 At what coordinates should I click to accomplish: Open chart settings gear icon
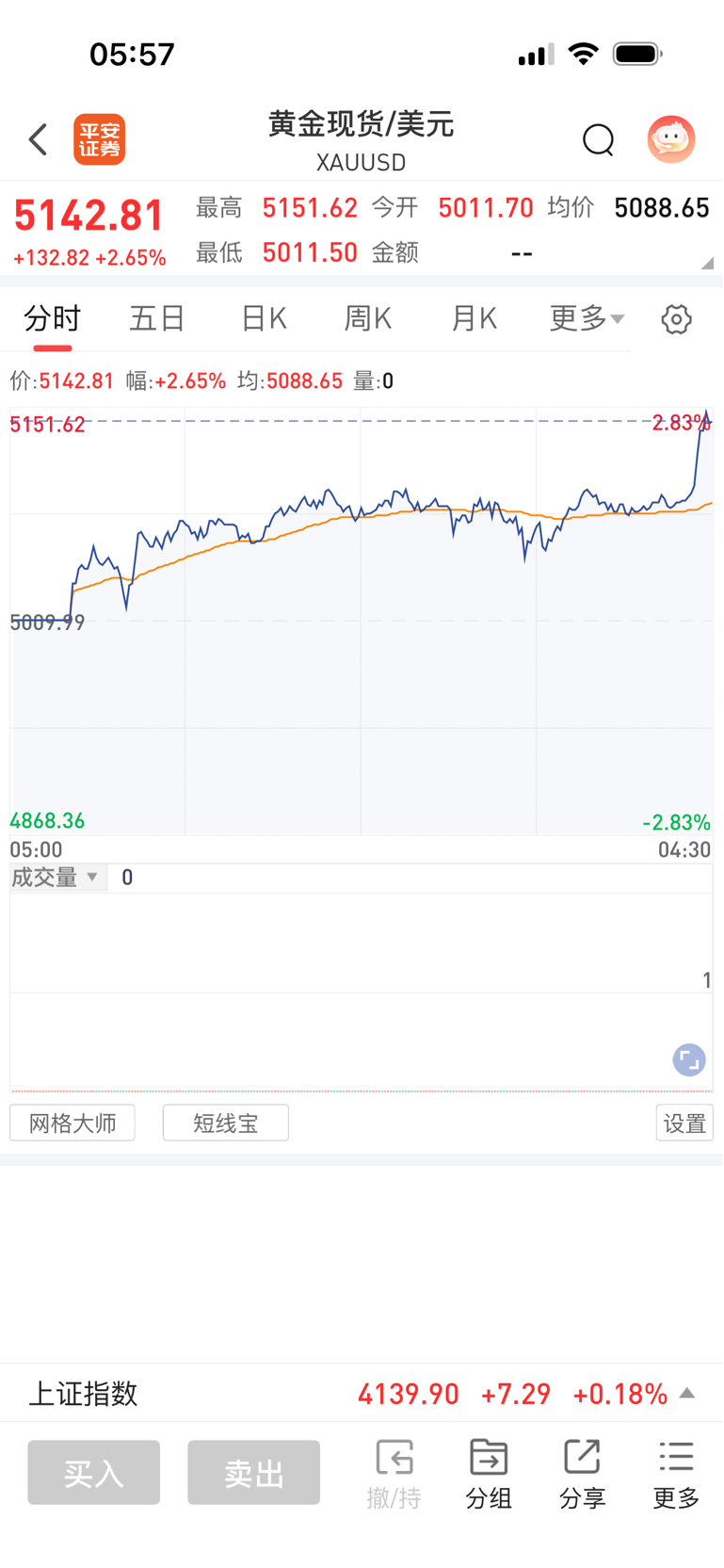pos(676,319)
